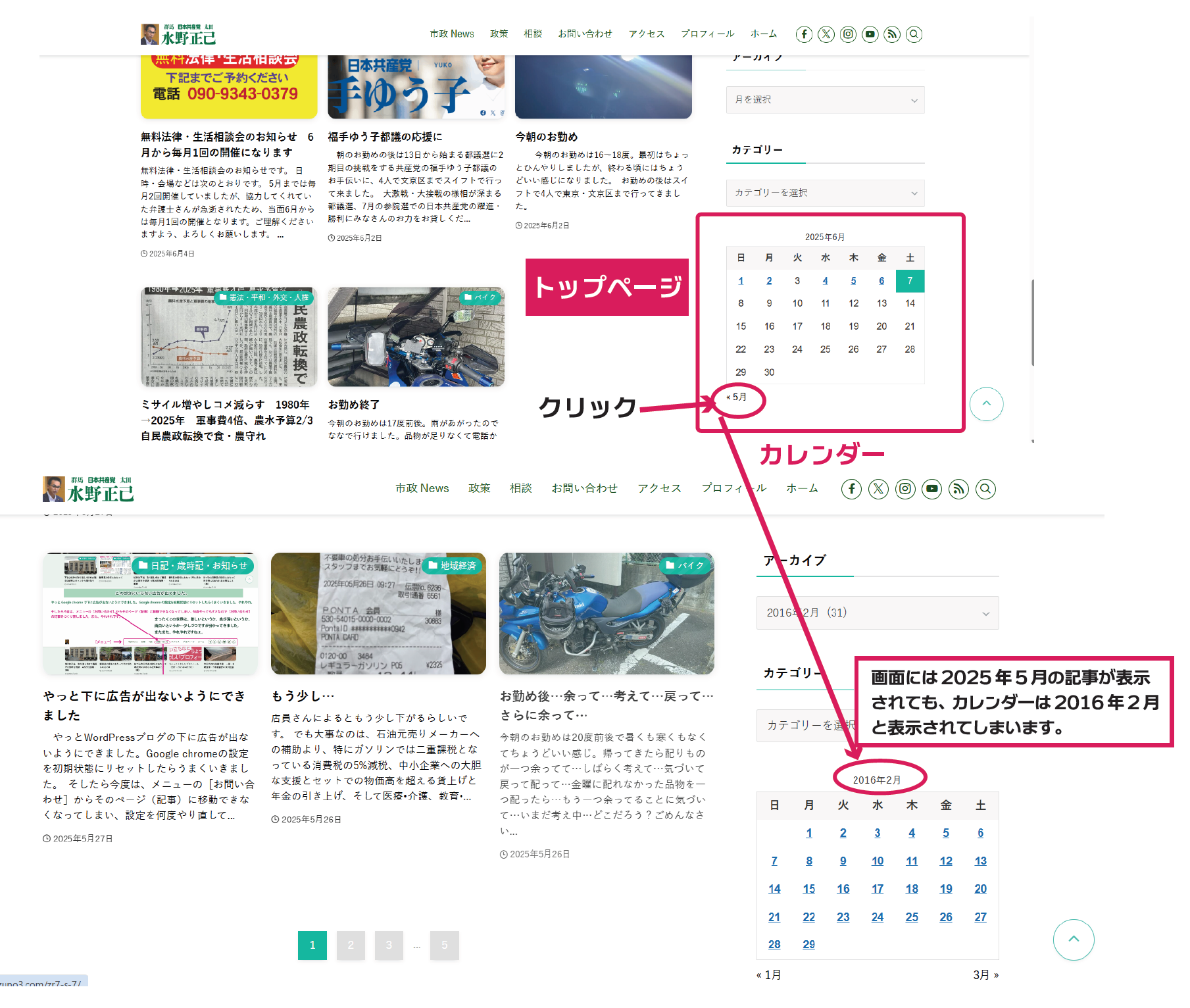Image resolution: width=1190 pixels, height=1008 pixels.
Task: Expand the 月を選択 archive dropdown
Action: (x=825, y=100)
